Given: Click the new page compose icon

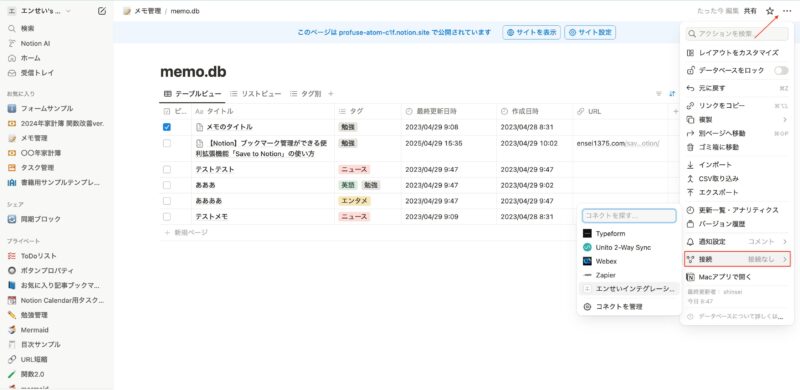Looking at the screenshot, I should click(102, 11).
